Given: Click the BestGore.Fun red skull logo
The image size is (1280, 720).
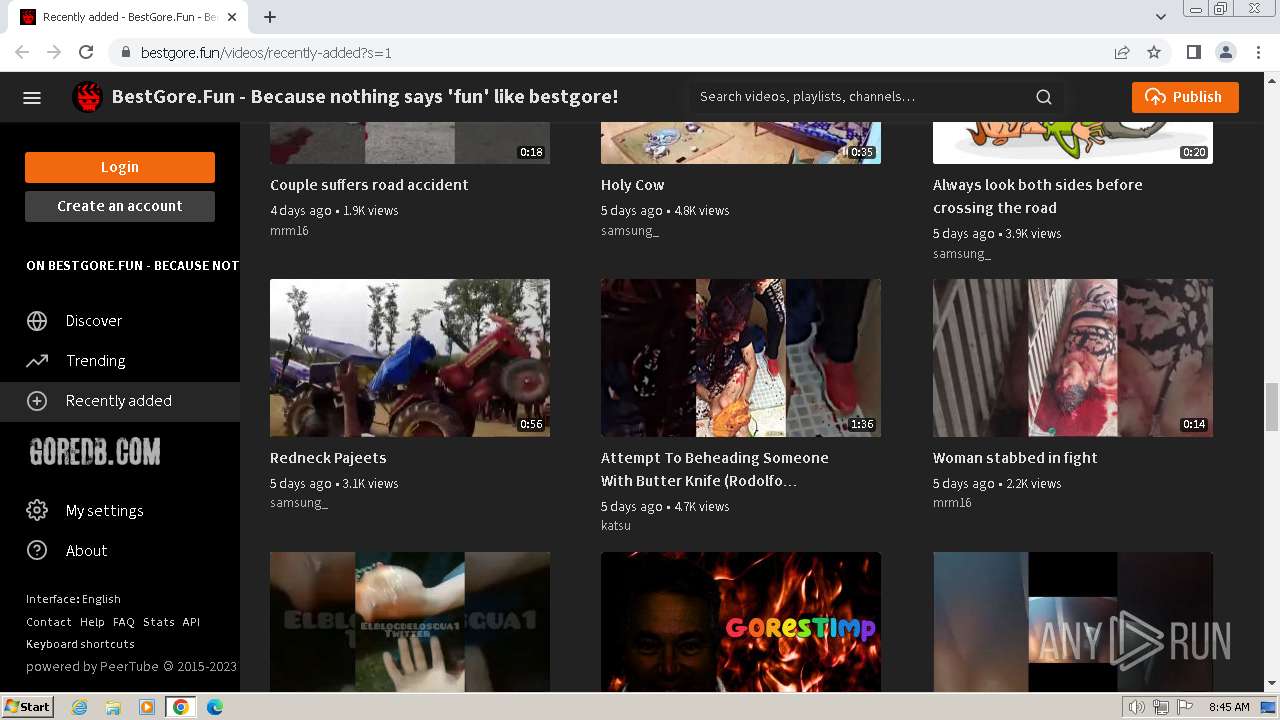Looking at the screenshot, I should tap(88, 97).
